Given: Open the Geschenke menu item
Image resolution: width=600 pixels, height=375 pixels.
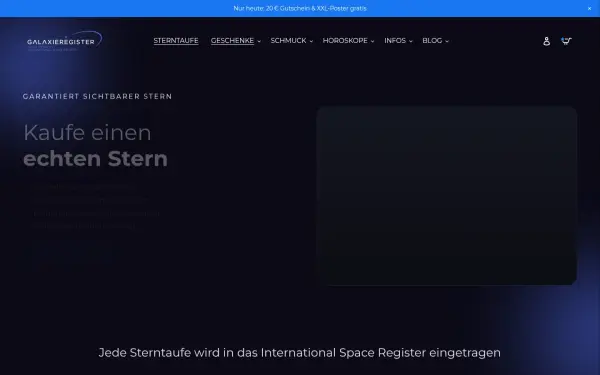Looking at the screenshot, I should (232, 41).
